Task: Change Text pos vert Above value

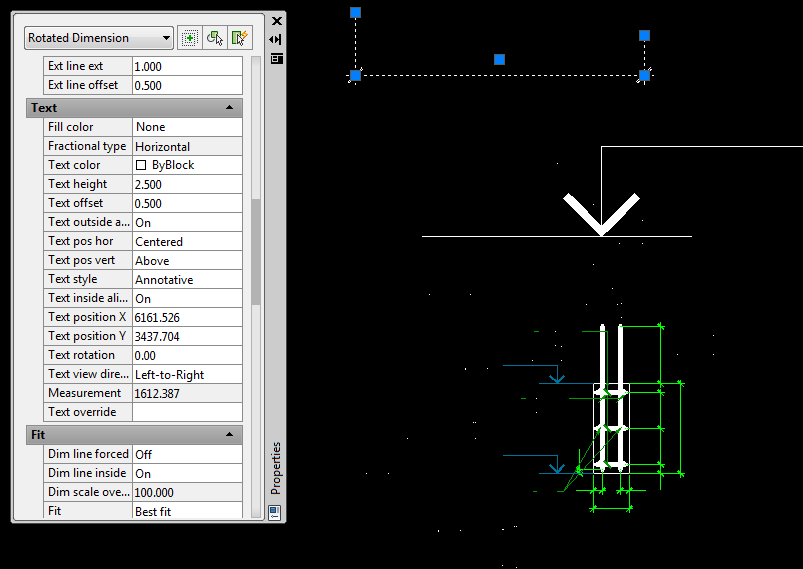Action: 187,260
